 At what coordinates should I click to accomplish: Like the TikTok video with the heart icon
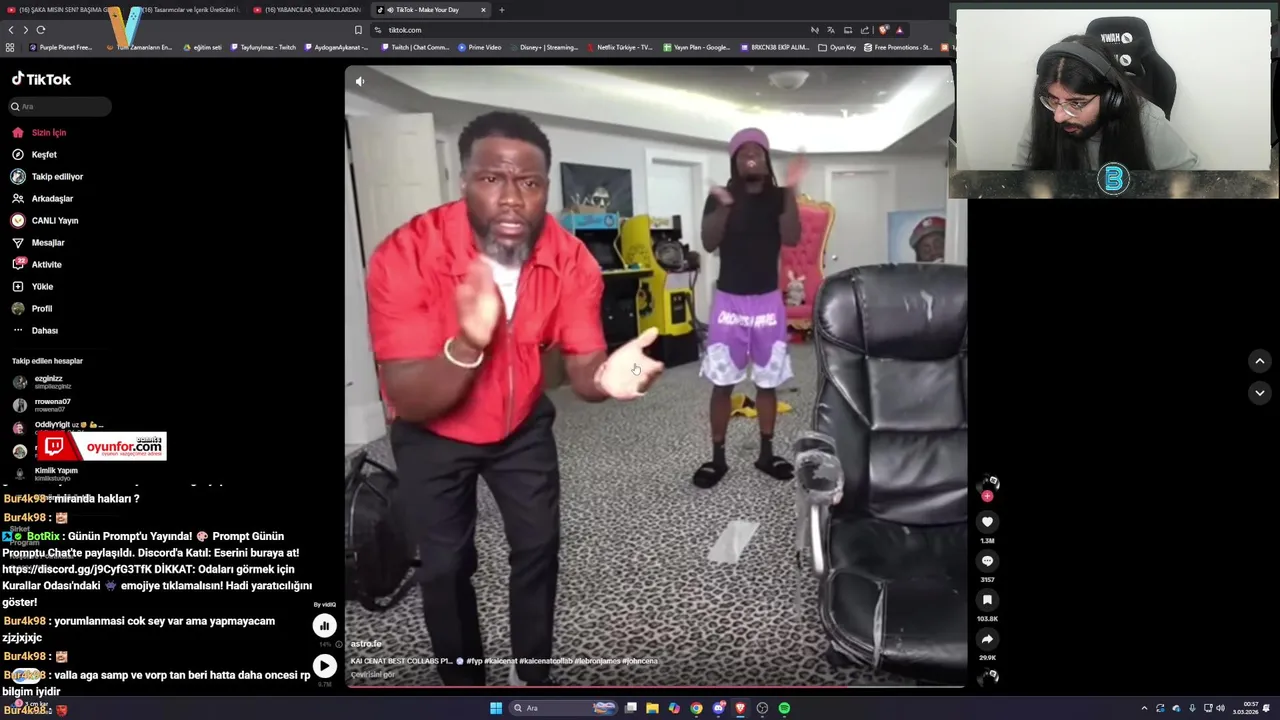point(987,522)
